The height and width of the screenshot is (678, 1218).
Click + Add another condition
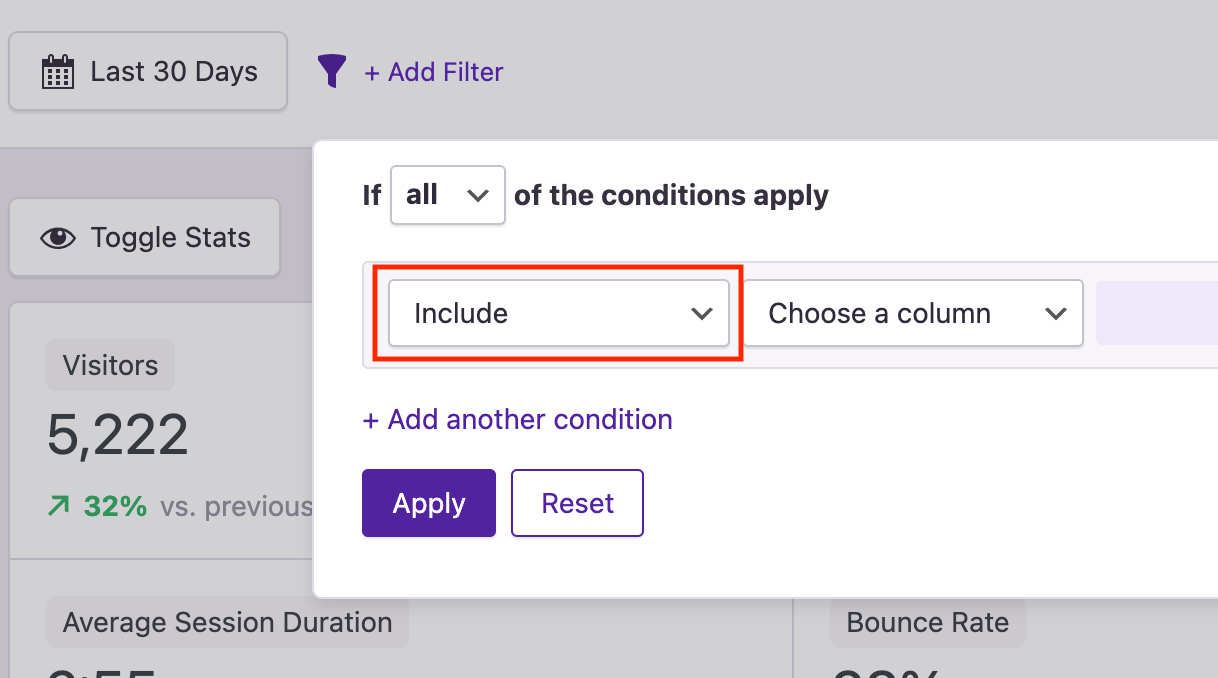tap(516, 419)
